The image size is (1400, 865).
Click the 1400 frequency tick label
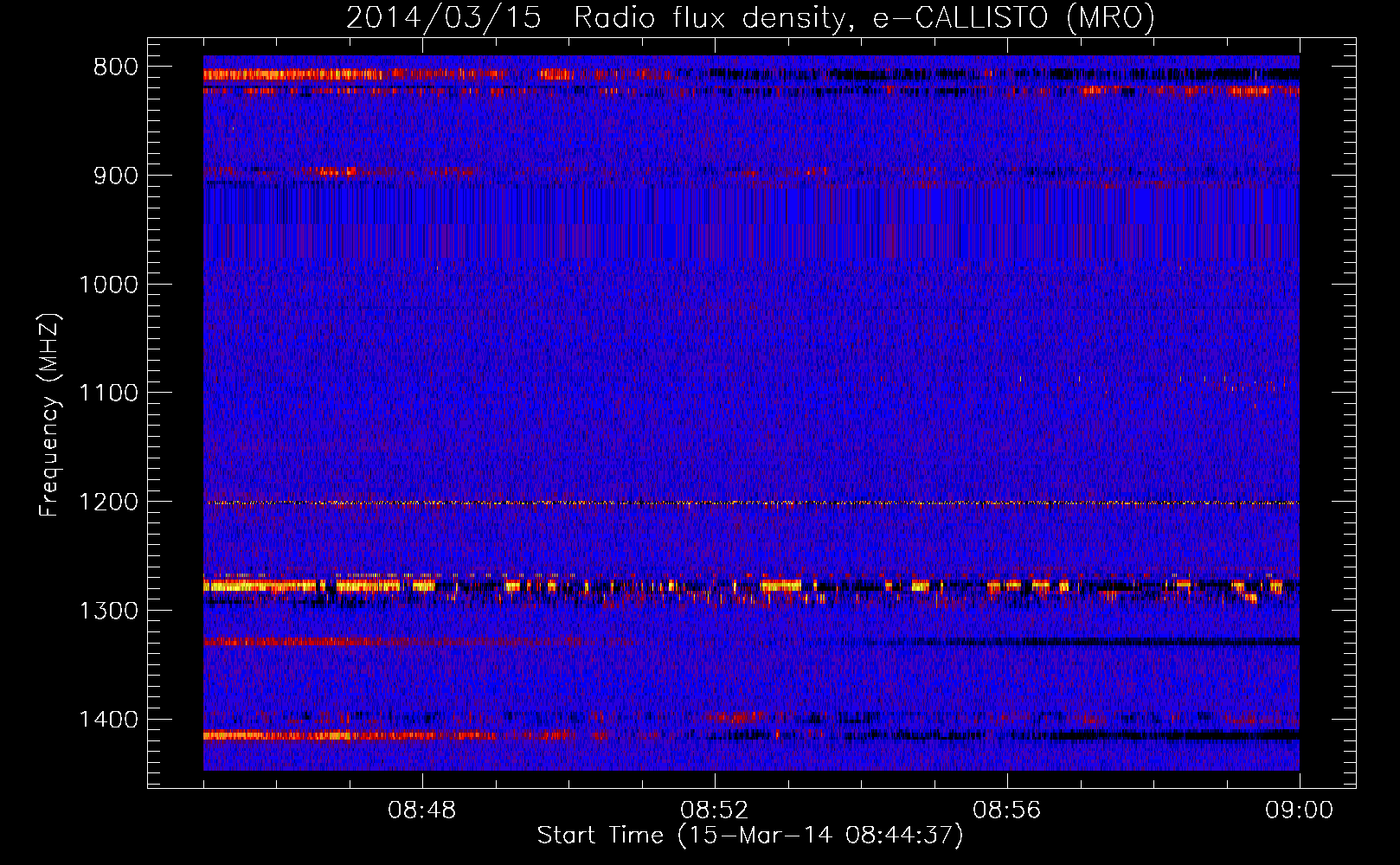[x=109, y=720]
